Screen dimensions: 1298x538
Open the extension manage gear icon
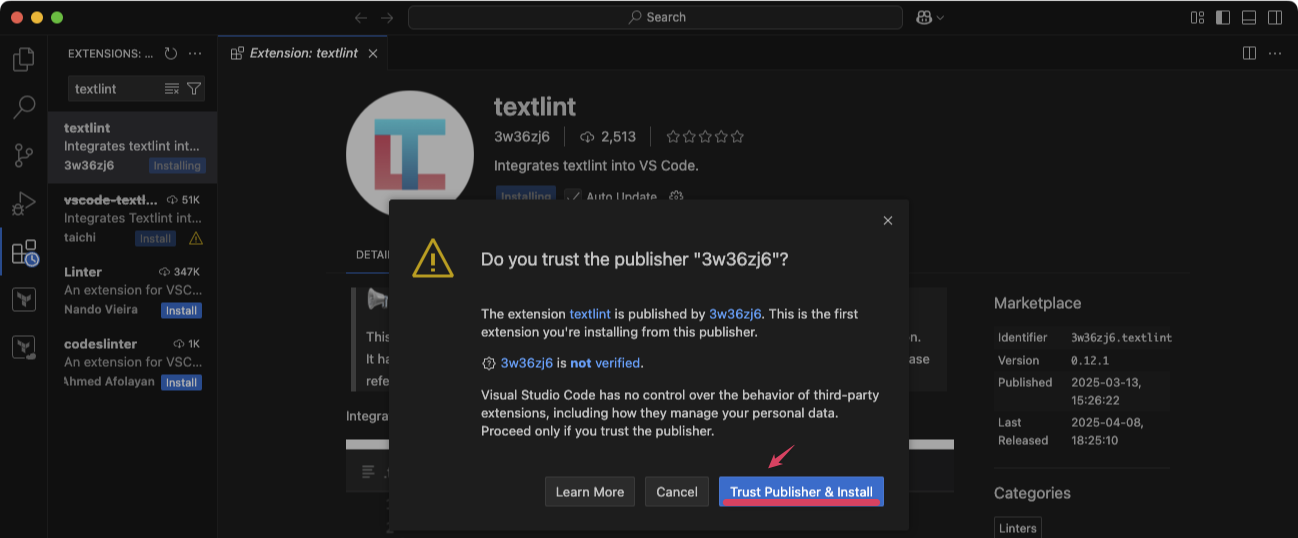point(676,197)
